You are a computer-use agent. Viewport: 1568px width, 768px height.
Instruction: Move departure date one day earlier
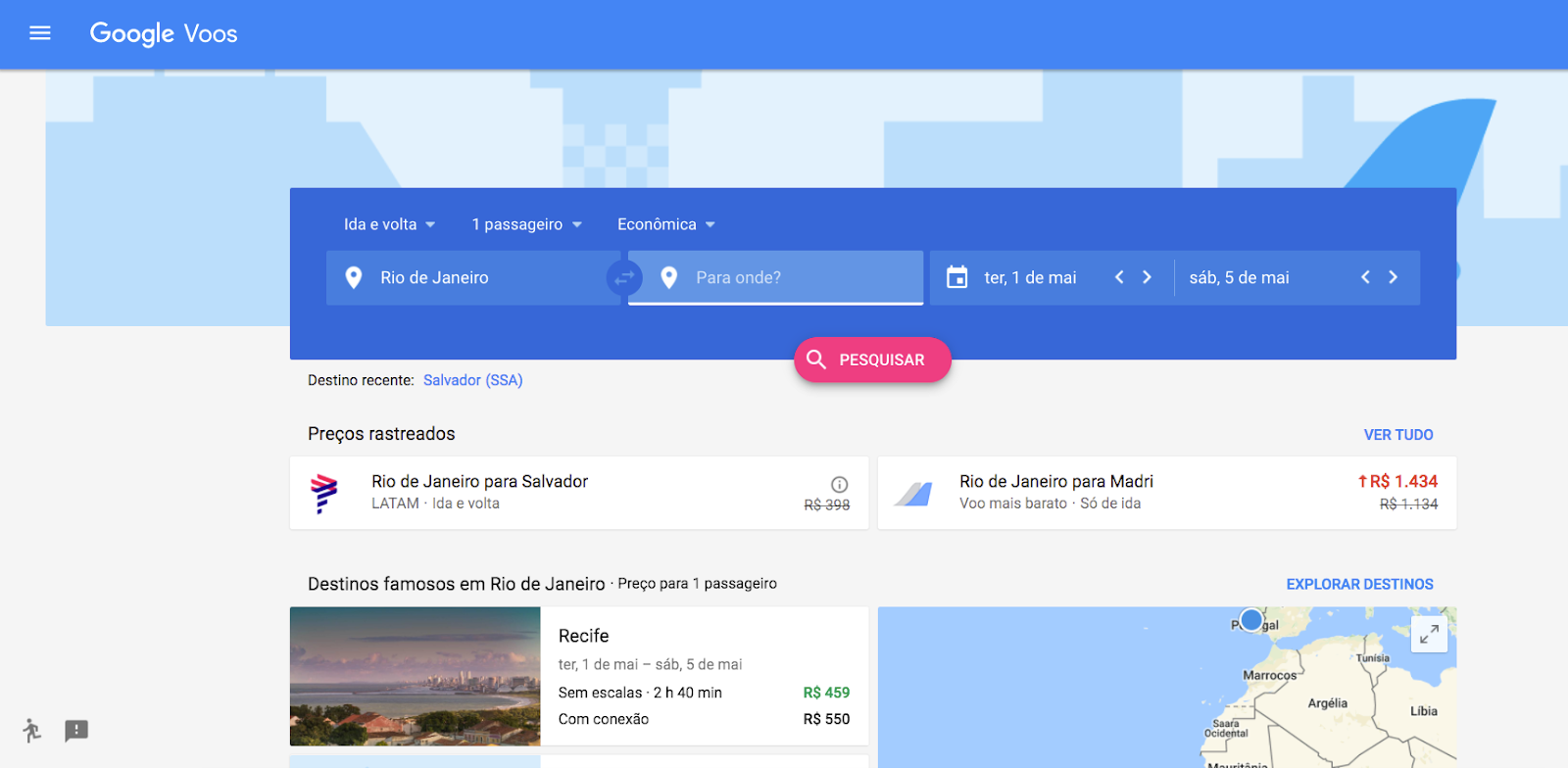pos(1119,277)
